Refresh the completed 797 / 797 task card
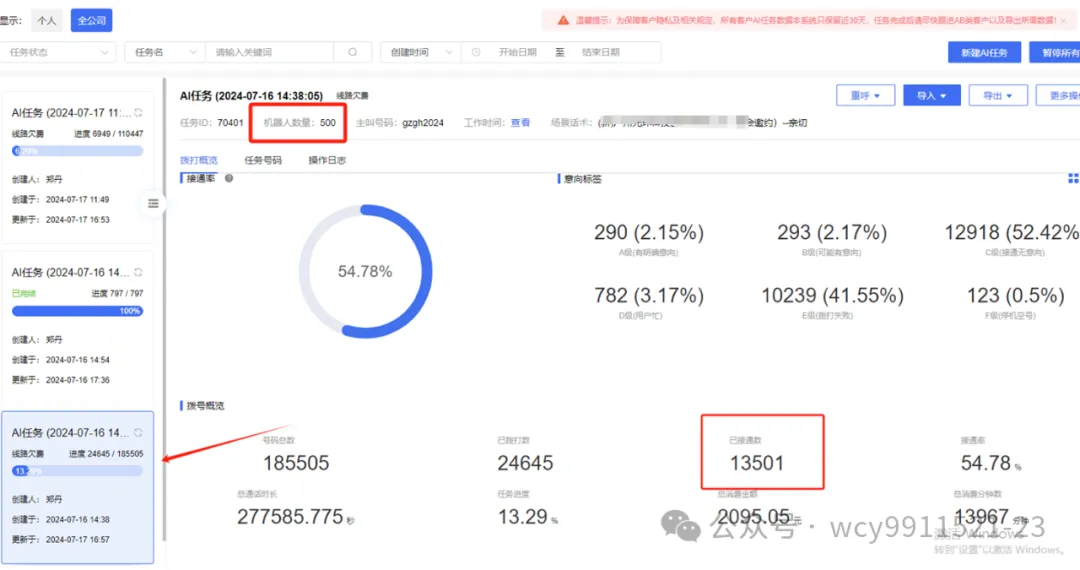This screenshot has width=1080, height=570. (x=138, y=273)
